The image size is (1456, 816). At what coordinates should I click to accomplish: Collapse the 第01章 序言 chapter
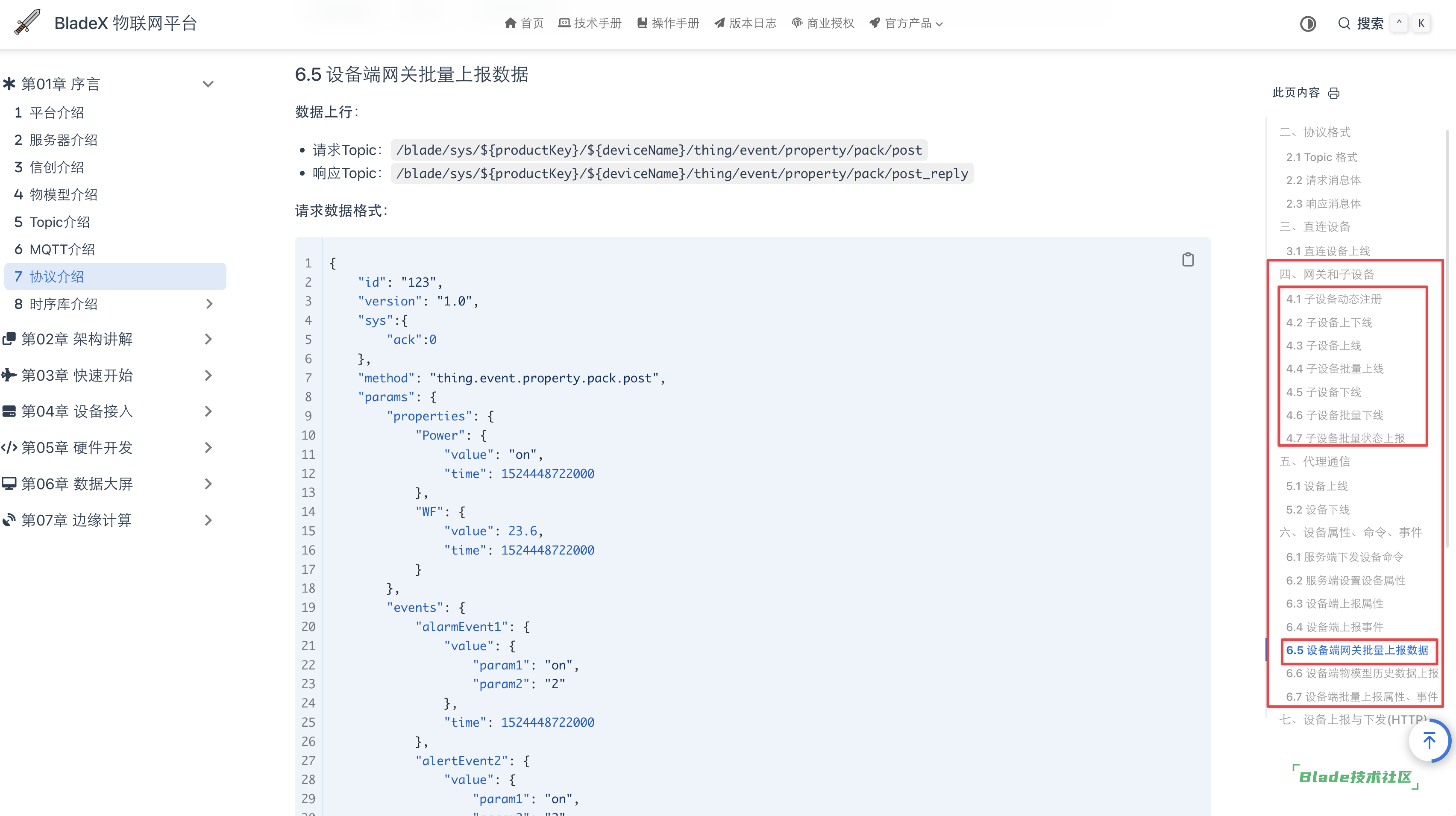click(x=208, y=84)
